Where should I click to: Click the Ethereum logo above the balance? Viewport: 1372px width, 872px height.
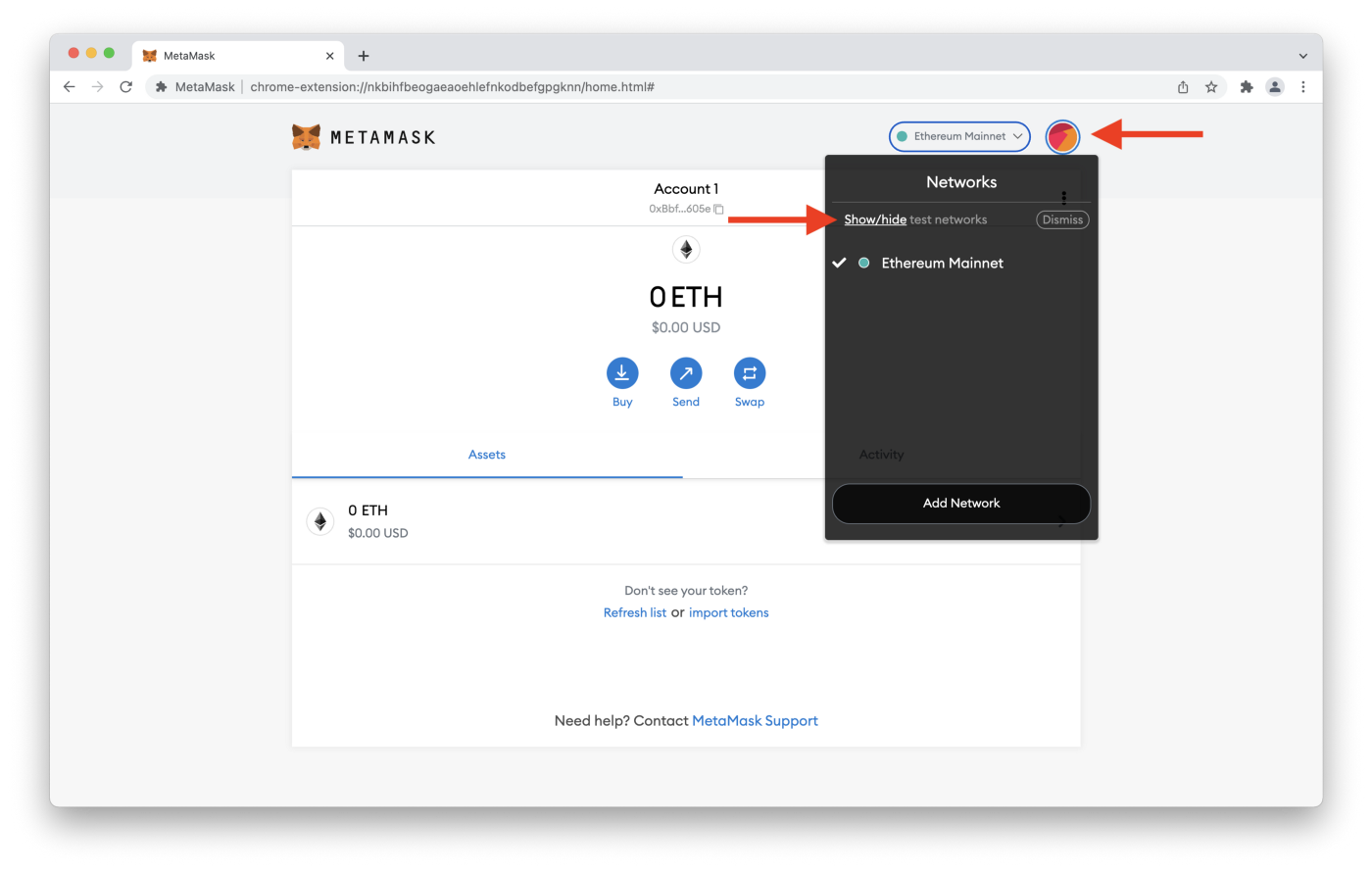(686, 250)
